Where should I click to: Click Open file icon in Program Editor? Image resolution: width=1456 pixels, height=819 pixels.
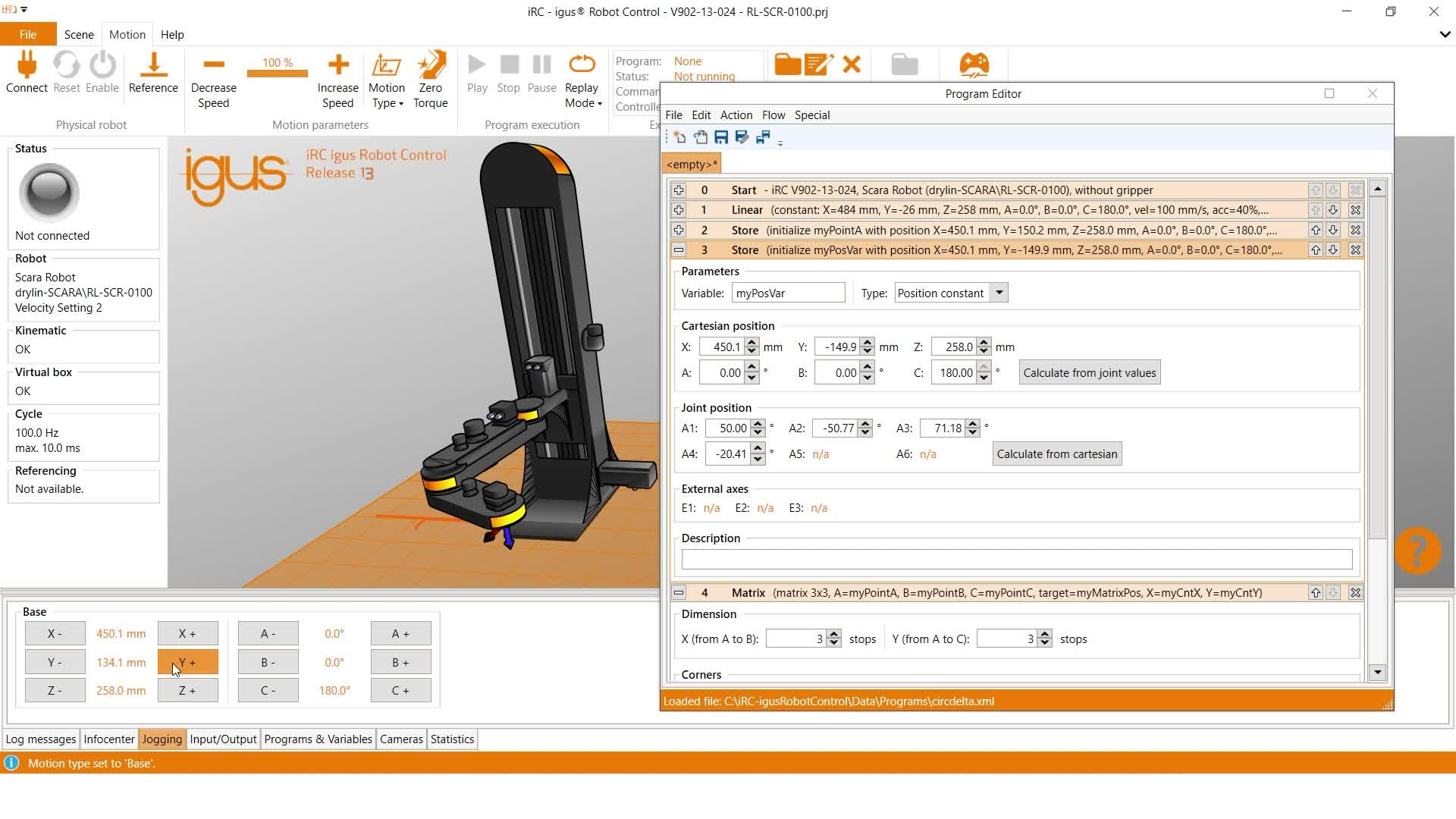coord(701,137)
